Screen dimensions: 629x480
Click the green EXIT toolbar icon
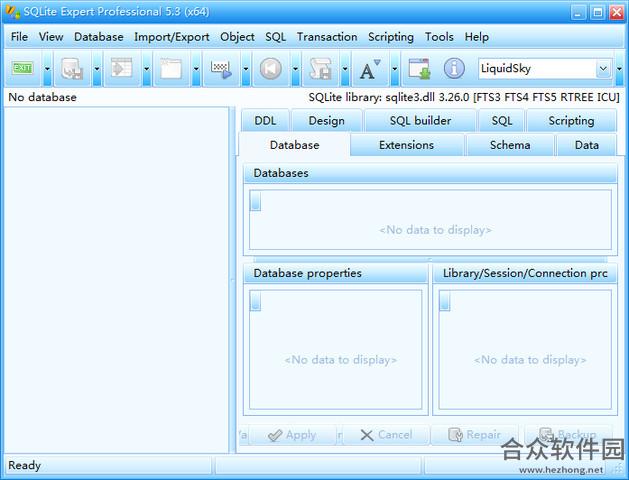22,68
